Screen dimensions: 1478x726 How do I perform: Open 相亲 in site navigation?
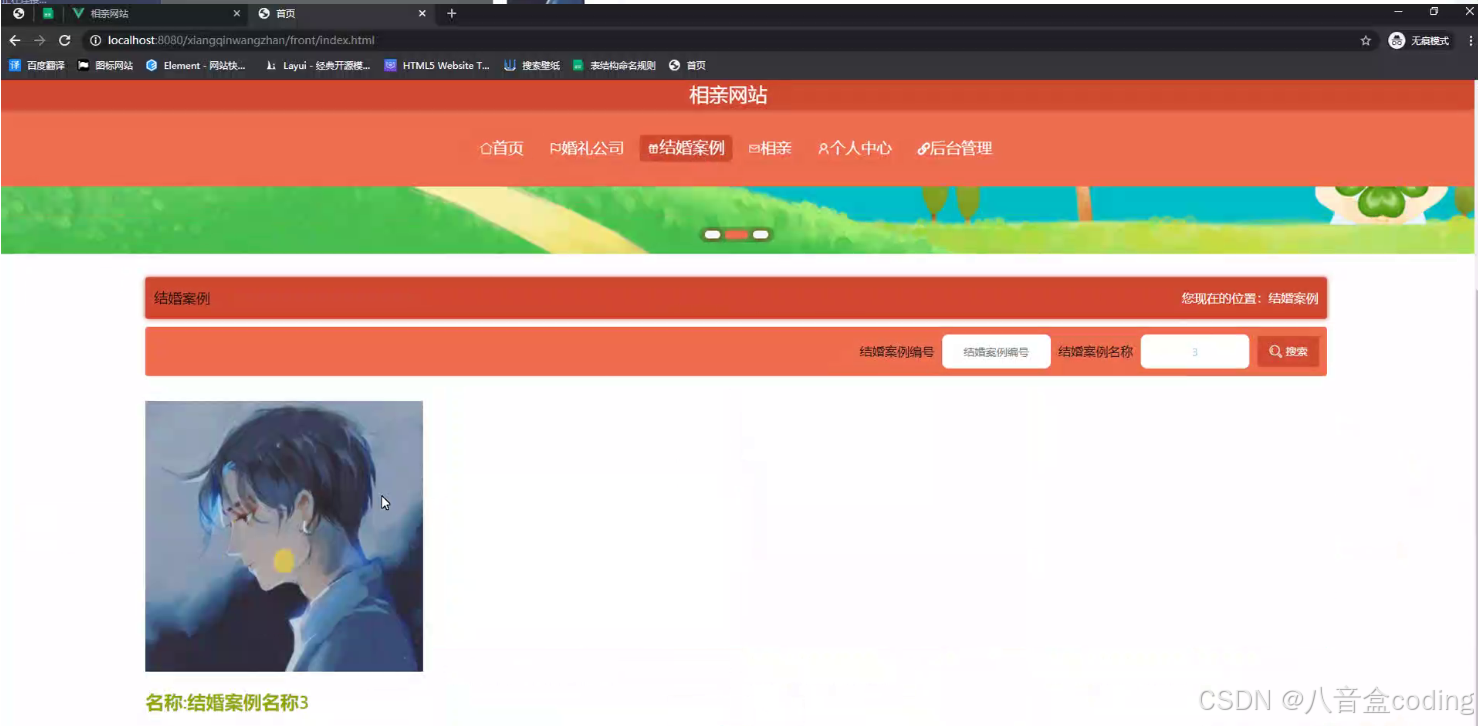(x=770, y=148)
